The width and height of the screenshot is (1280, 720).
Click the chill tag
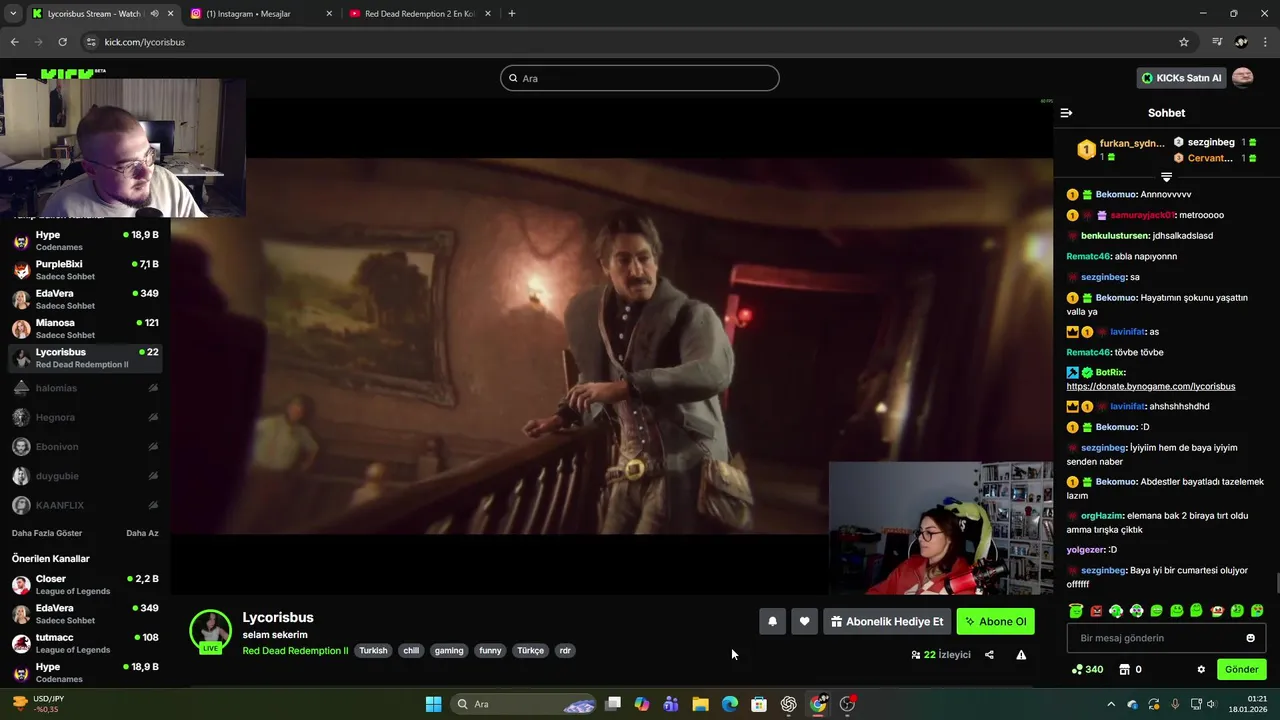(411, 650)
